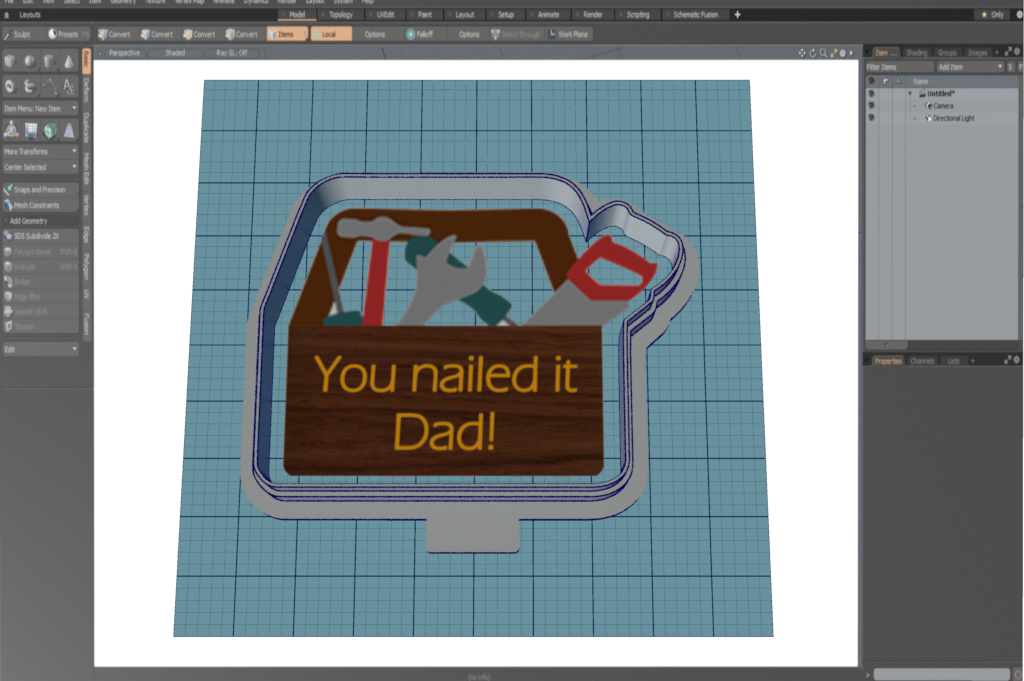This screenshot has width=1024, height=681.
Task: Hide the Directional Light item
Action: 871,118
